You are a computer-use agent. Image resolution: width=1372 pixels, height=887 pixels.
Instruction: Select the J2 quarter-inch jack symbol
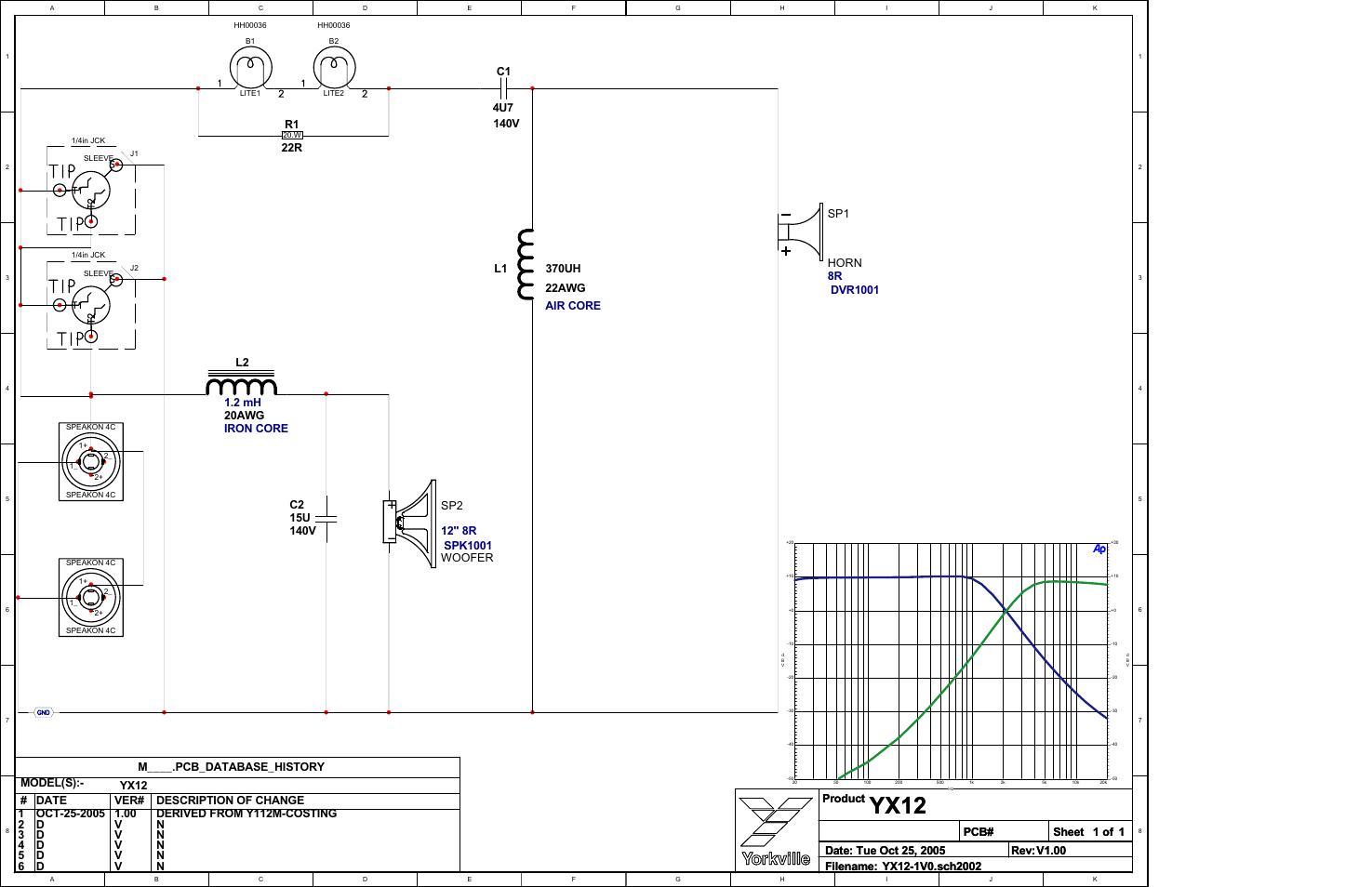[91, 305]
